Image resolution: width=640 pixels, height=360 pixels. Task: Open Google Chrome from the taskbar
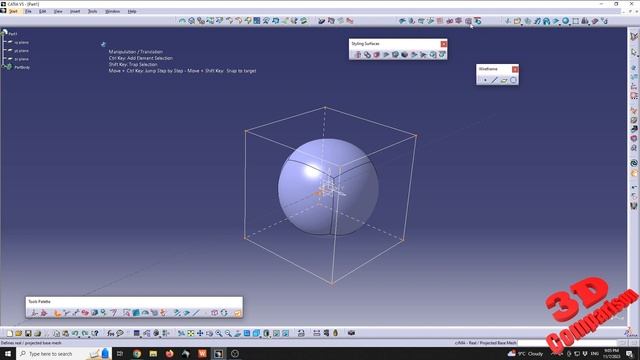(137, 353)
